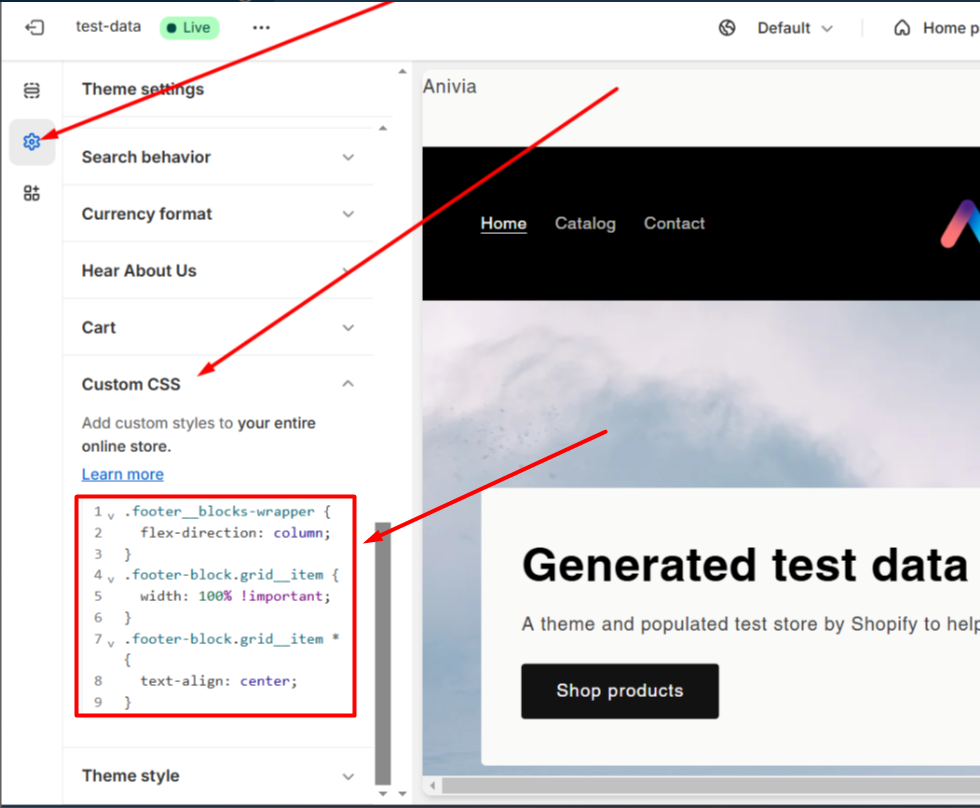
Task: Click the Home link in preview navigation
Action: click(503, 224)
